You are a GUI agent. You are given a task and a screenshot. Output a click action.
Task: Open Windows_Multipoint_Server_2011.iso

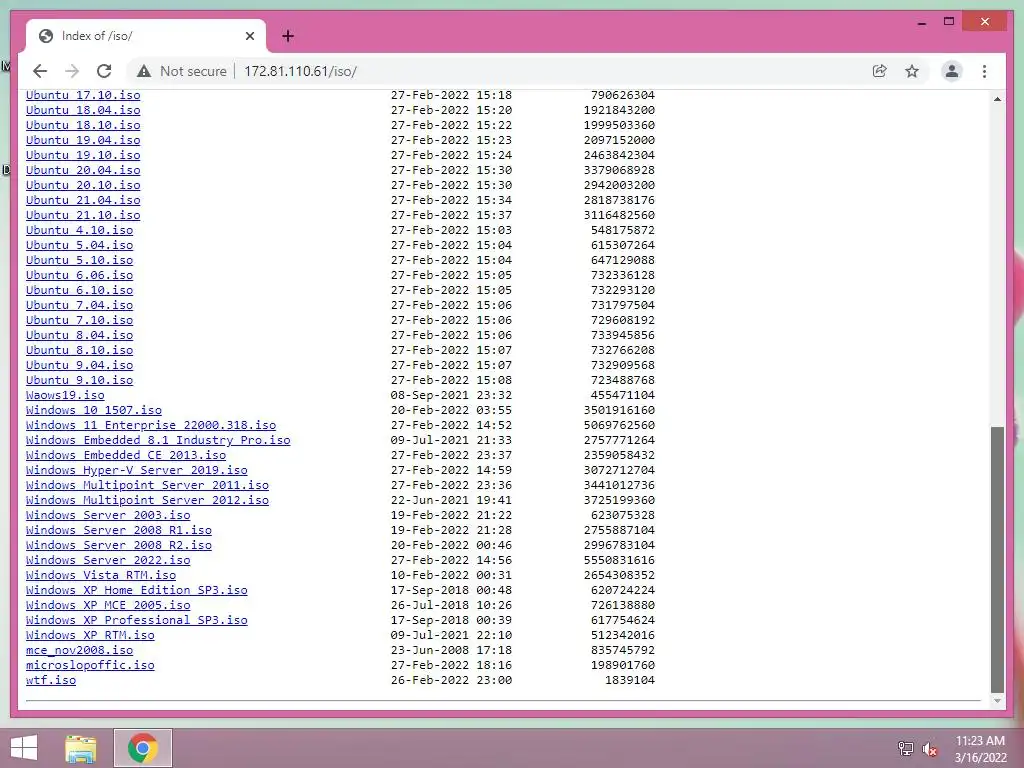[x=148, y=485]
